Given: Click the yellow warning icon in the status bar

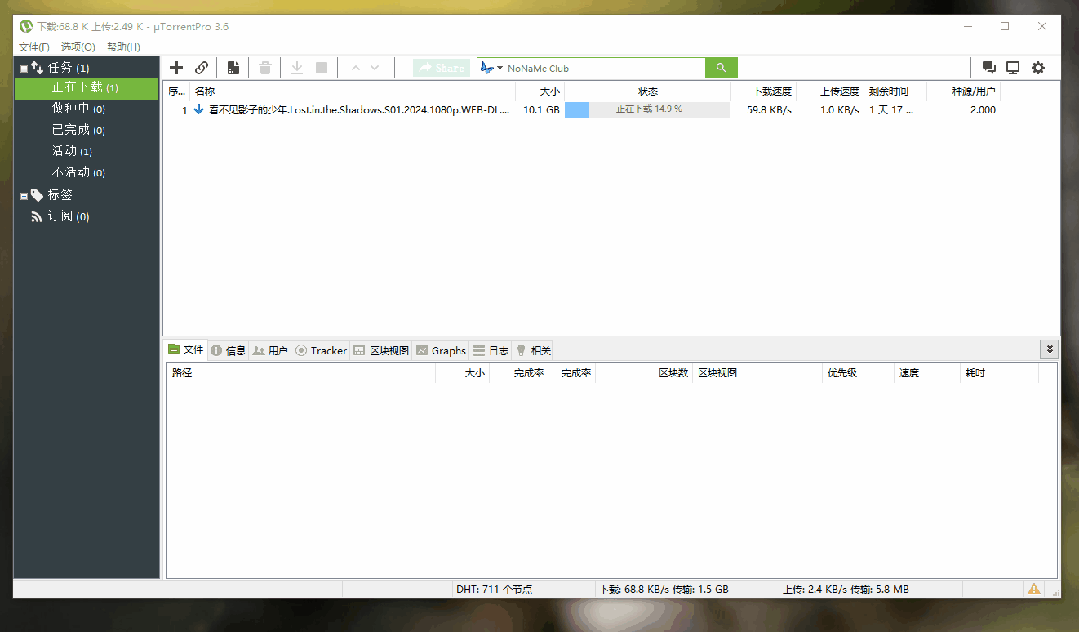Looking at the screenshot, I should (x=1034, y=589).
